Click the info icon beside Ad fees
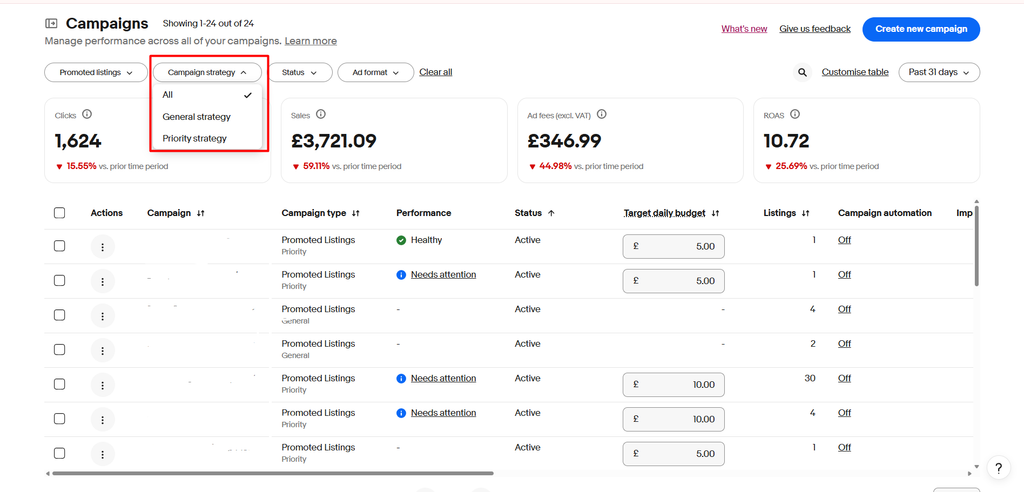The image size is (1024, 492). (x=601, y=114)
